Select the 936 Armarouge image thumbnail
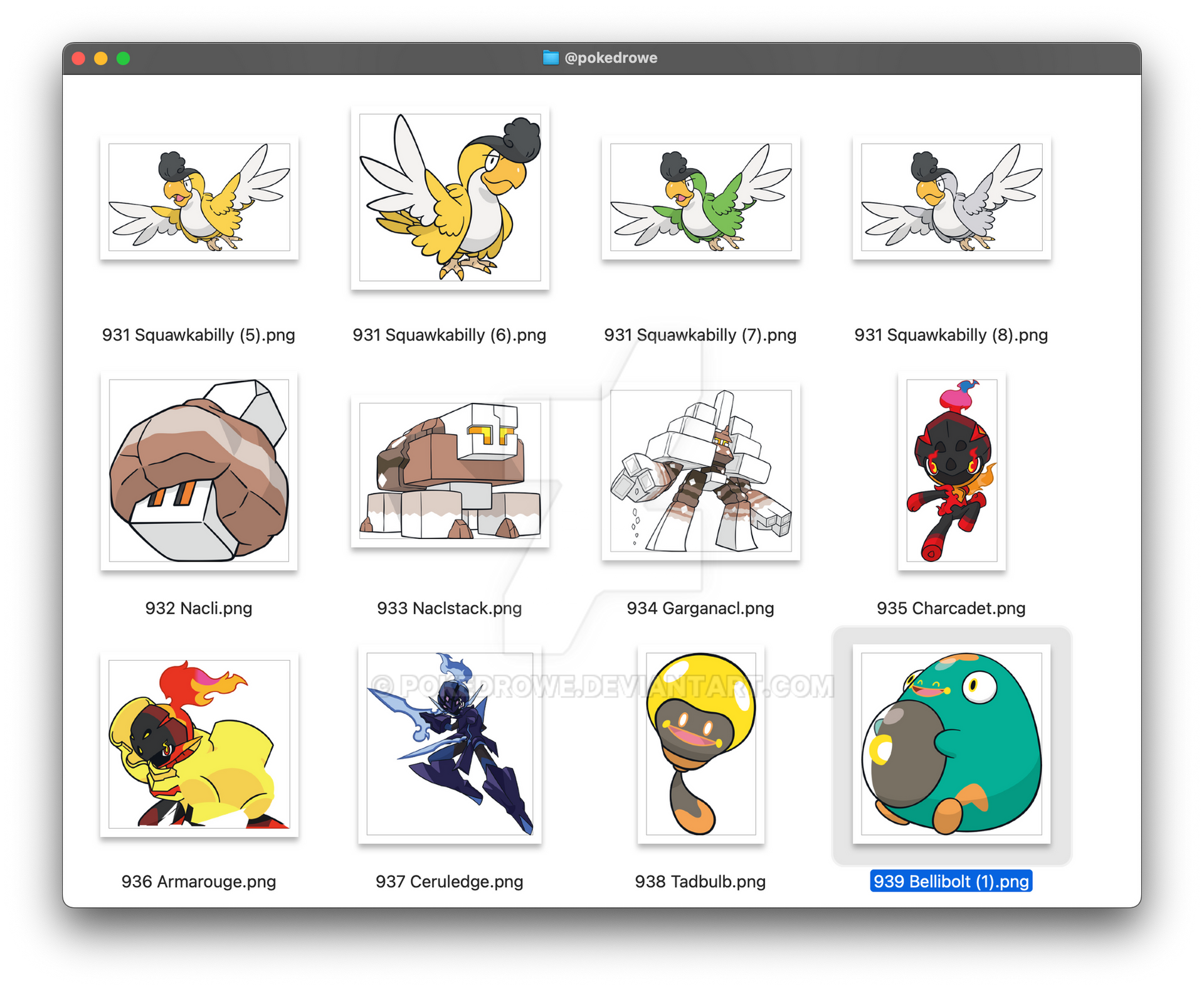 click(199, 744)
